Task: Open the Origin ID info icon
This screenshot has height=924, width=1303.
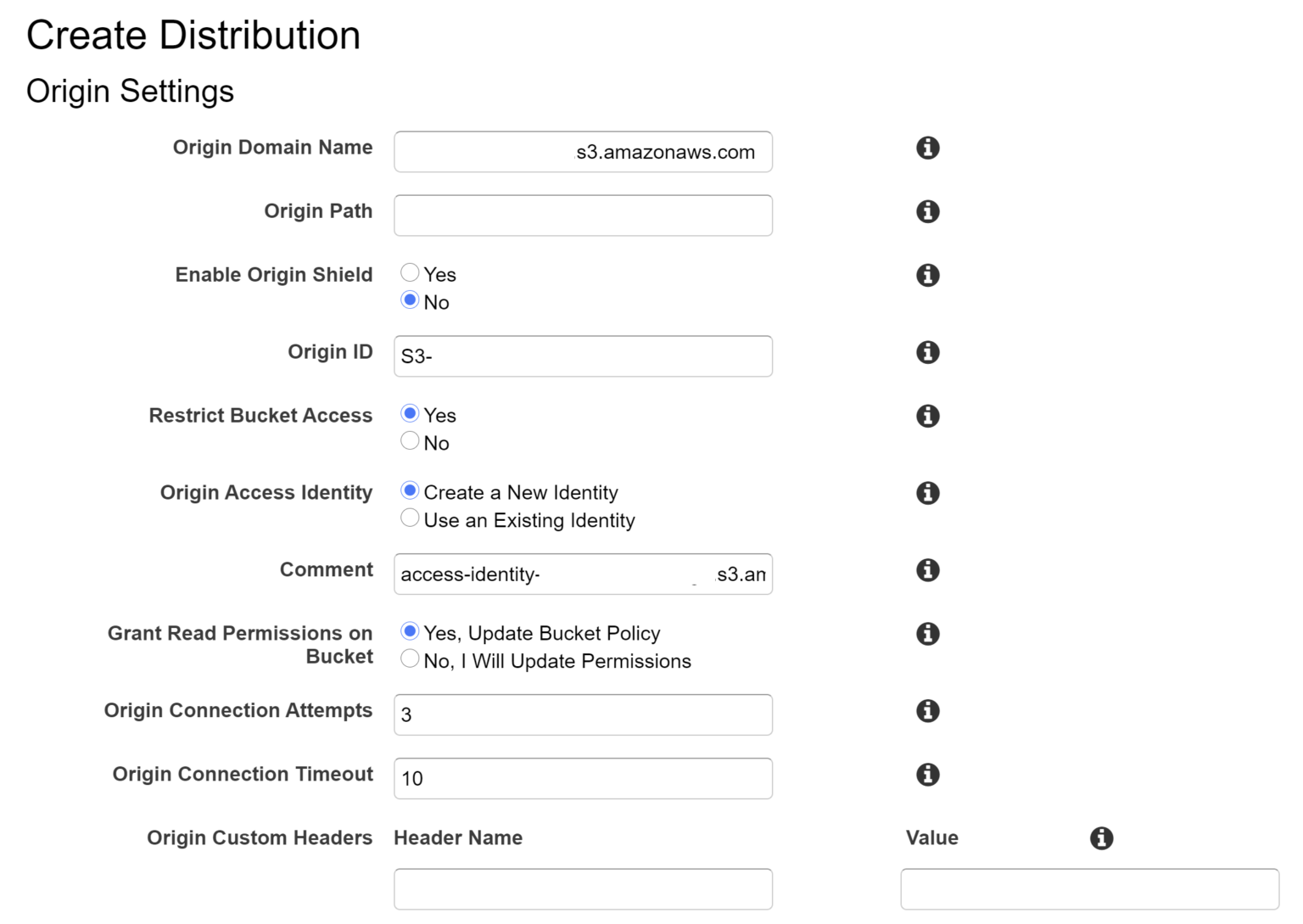Action: 927,352
